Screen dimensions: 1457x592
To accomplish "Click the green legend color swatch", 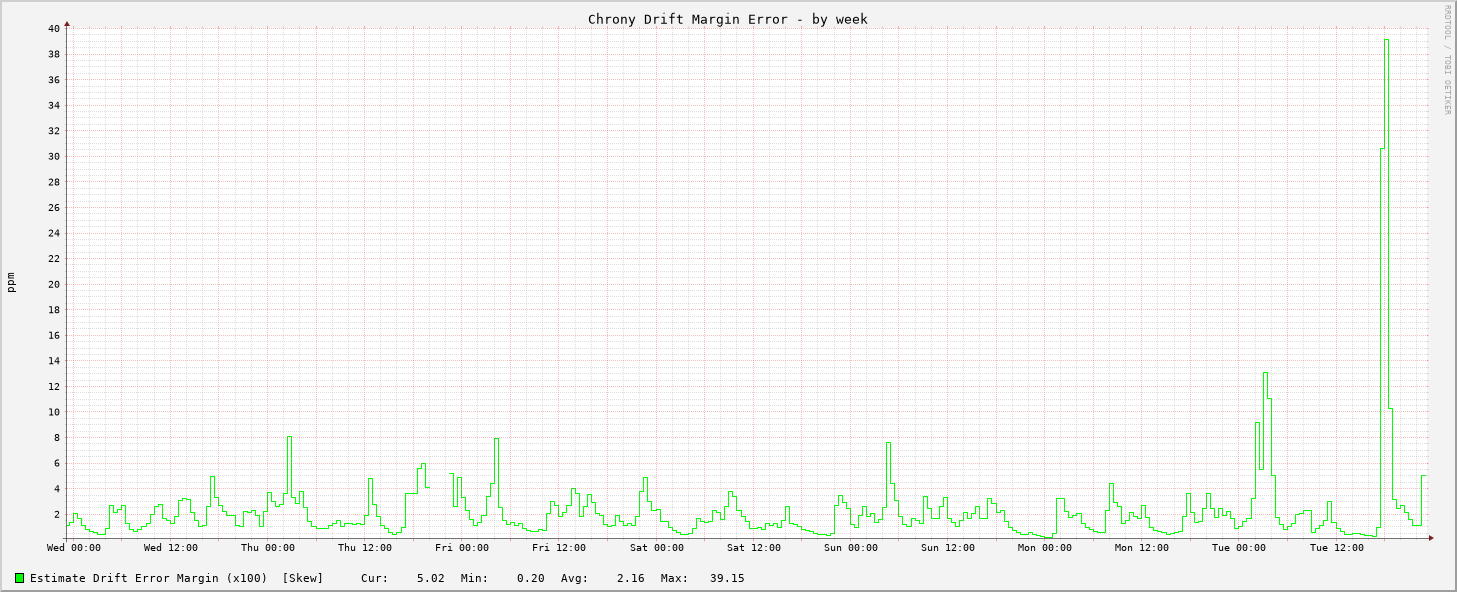I will (19, 578).
